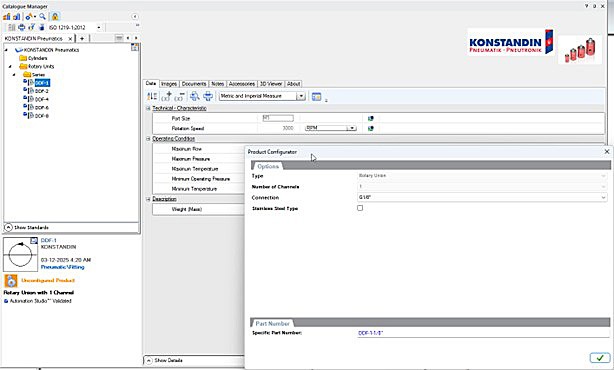The width and height of the screenshot is (614, 370).
Task: Click the tab-strip right arrow
Action: pos(136,38)
